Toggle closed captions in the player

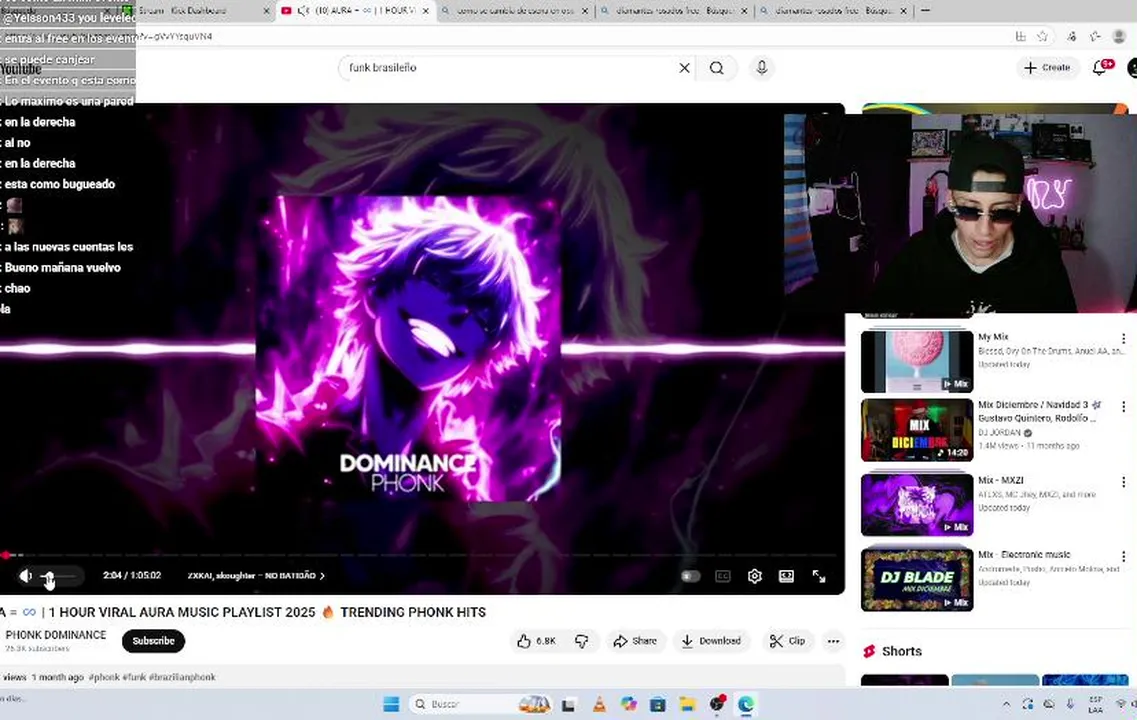[x=723, y=576]
